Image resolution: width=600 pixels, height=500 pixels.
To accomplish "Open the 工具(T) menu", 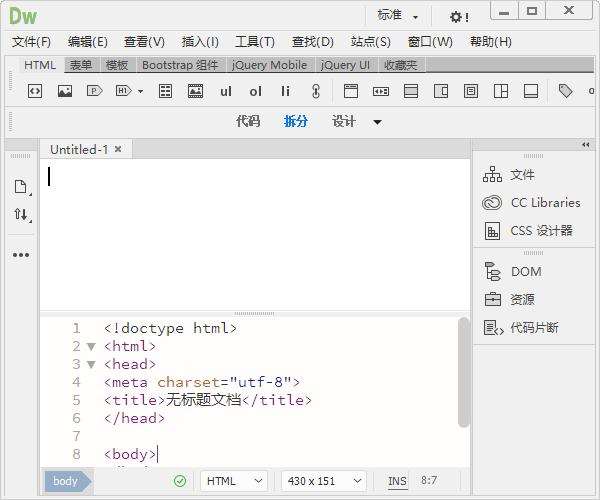I will click(255, 41).
